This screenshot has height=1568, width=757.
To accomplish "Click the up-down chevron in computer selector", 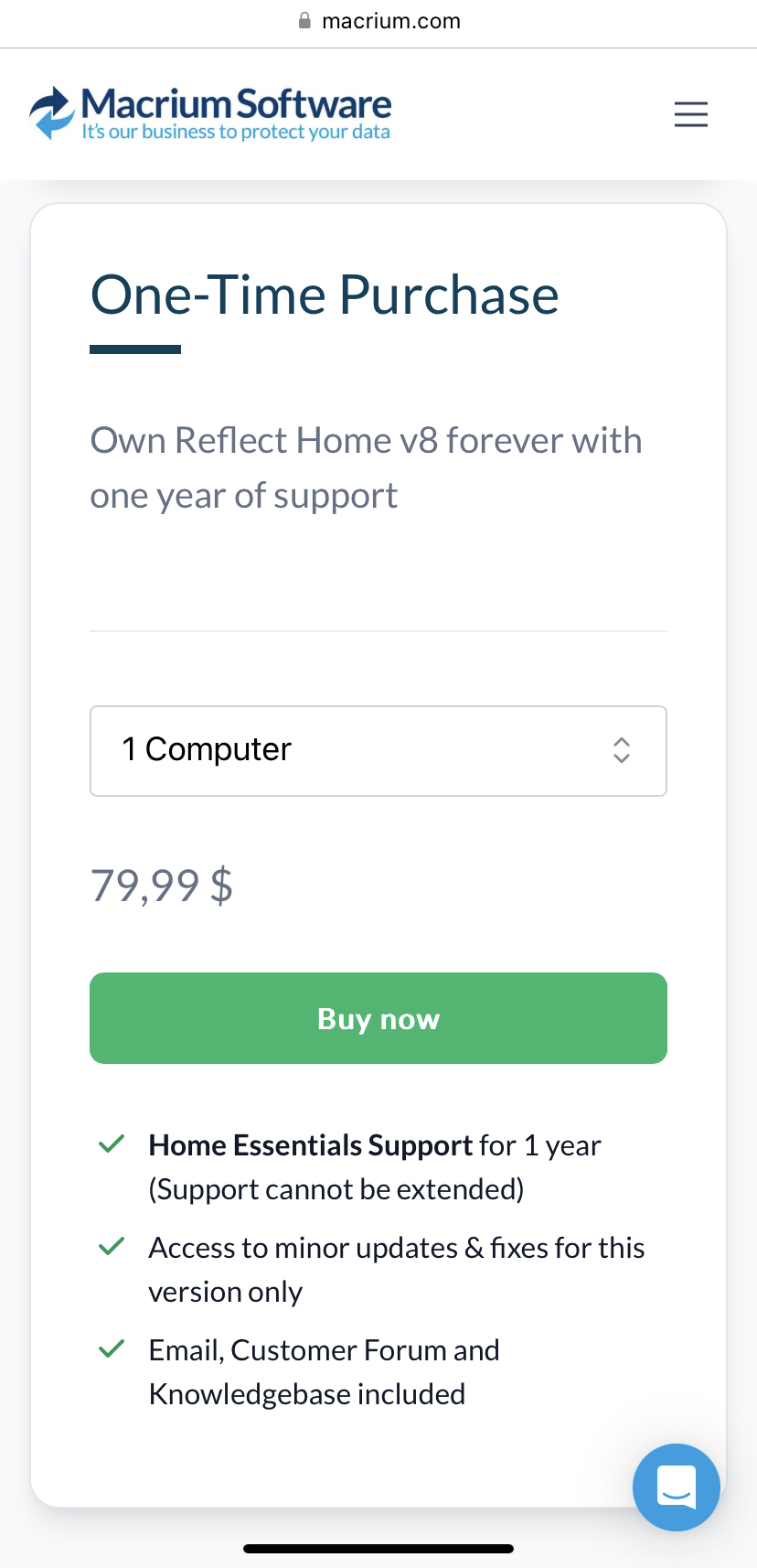I will (621, 750).
